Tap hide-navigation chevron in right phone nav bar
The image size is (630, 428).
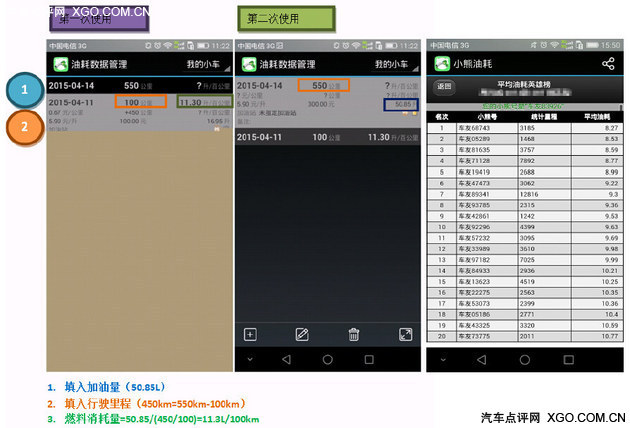click(x=443, y=359)
